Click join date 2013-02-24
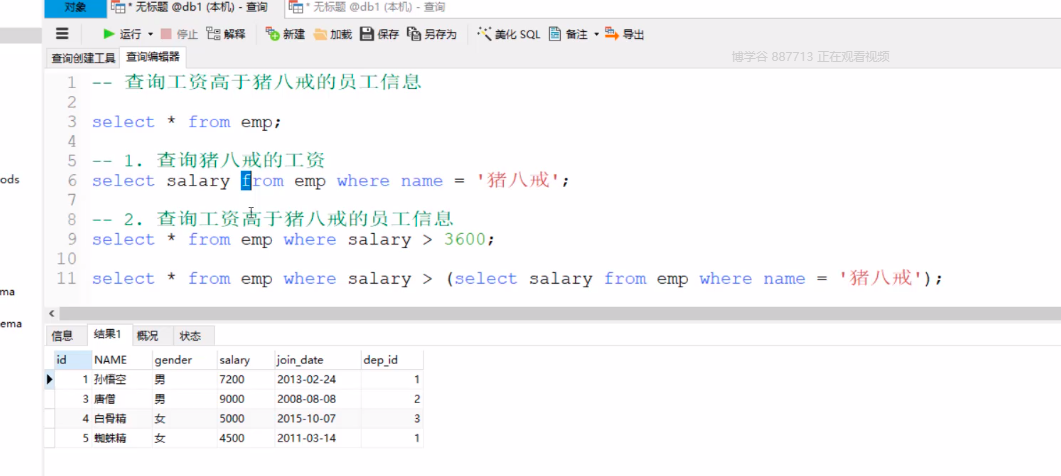Screen dimensions: 1061x476 tap(317, 379)
